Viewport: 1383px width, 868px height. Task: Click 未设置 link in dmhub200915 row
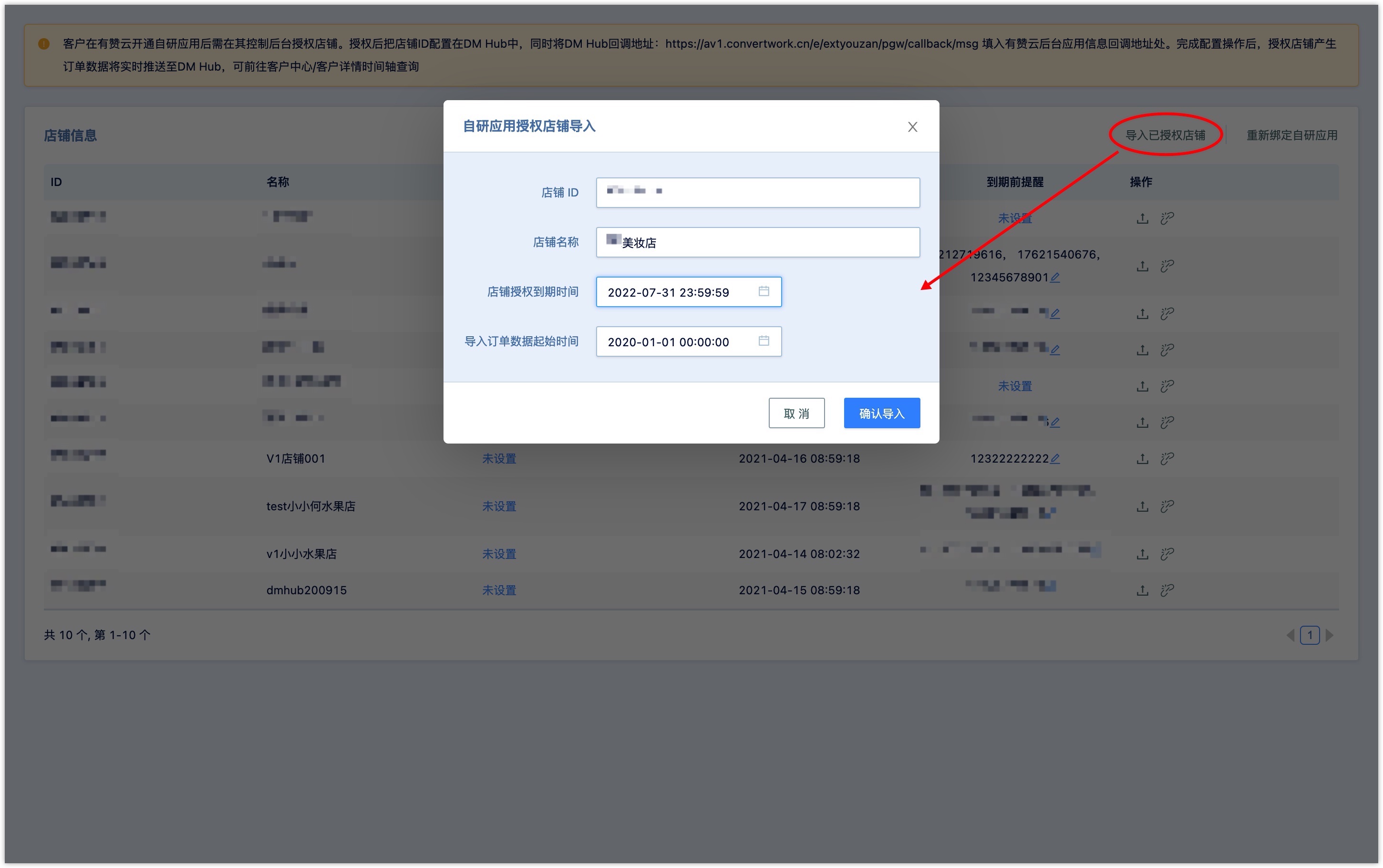pos(499,590)
